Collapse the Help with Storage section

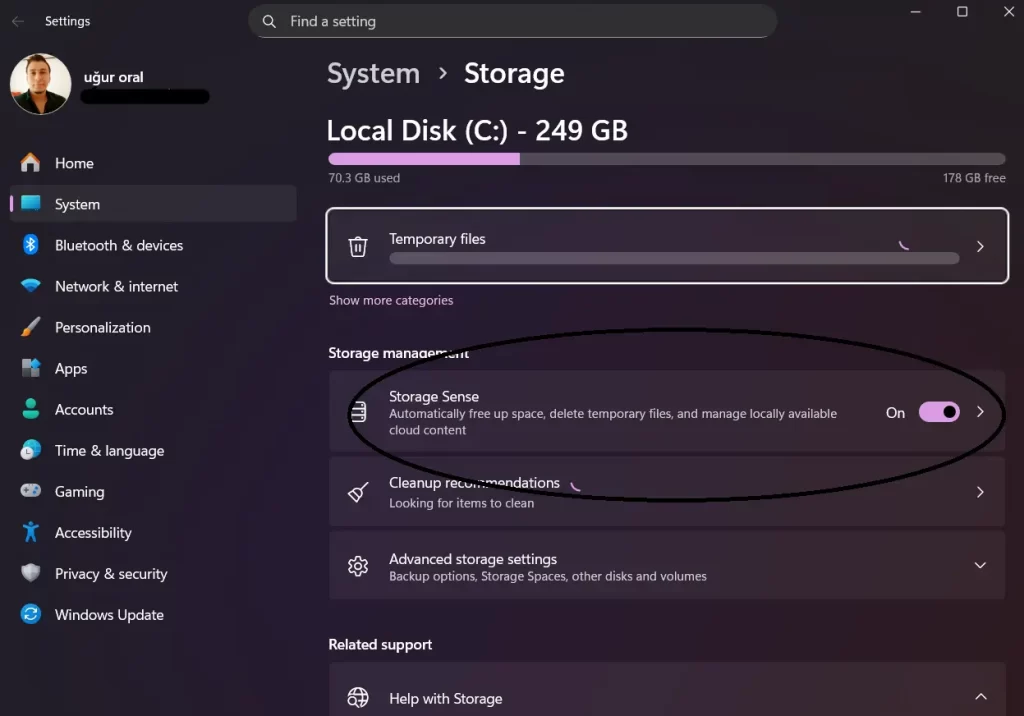pyautogui.click(x=979, y=695)
